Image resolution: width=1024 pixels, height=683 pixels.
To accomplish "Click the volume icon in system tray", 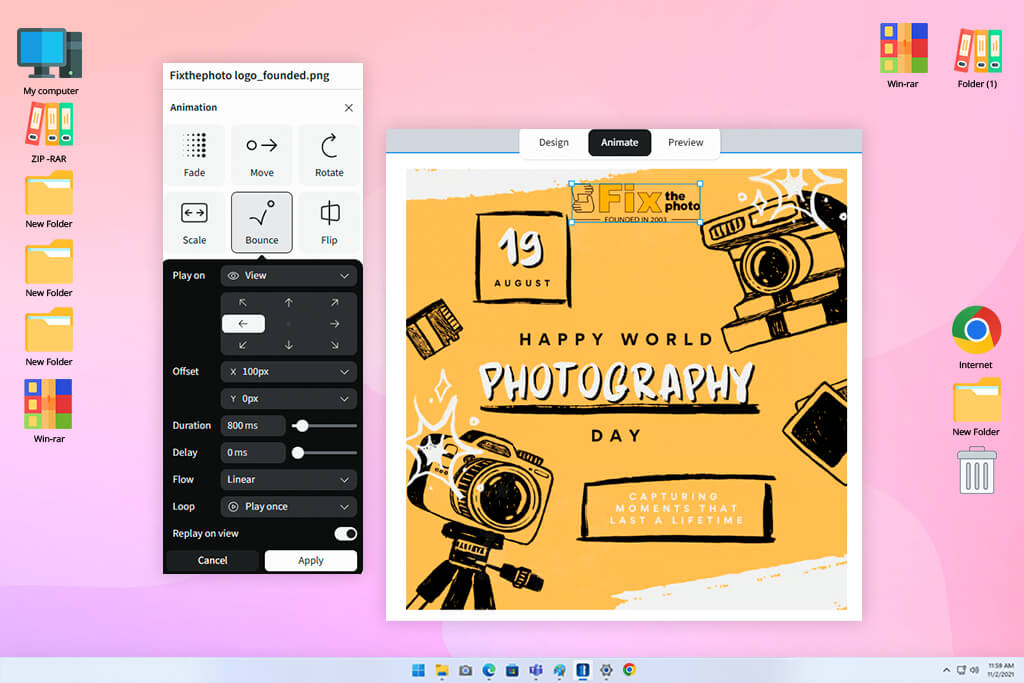I will pos(974,670).
